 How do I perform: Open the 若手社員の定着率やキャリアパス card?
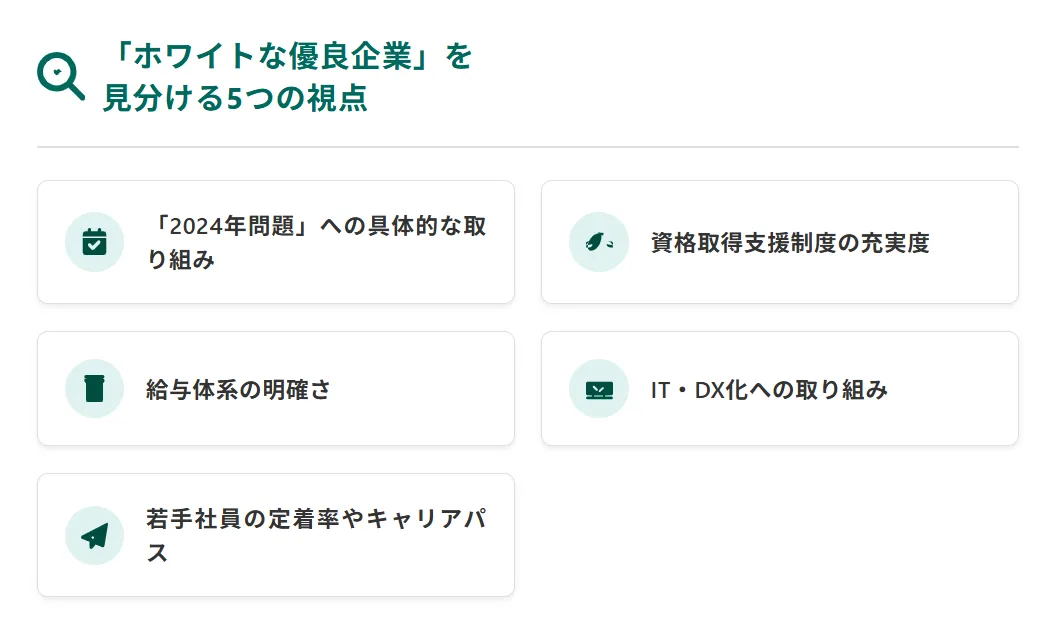pos(276,535)
